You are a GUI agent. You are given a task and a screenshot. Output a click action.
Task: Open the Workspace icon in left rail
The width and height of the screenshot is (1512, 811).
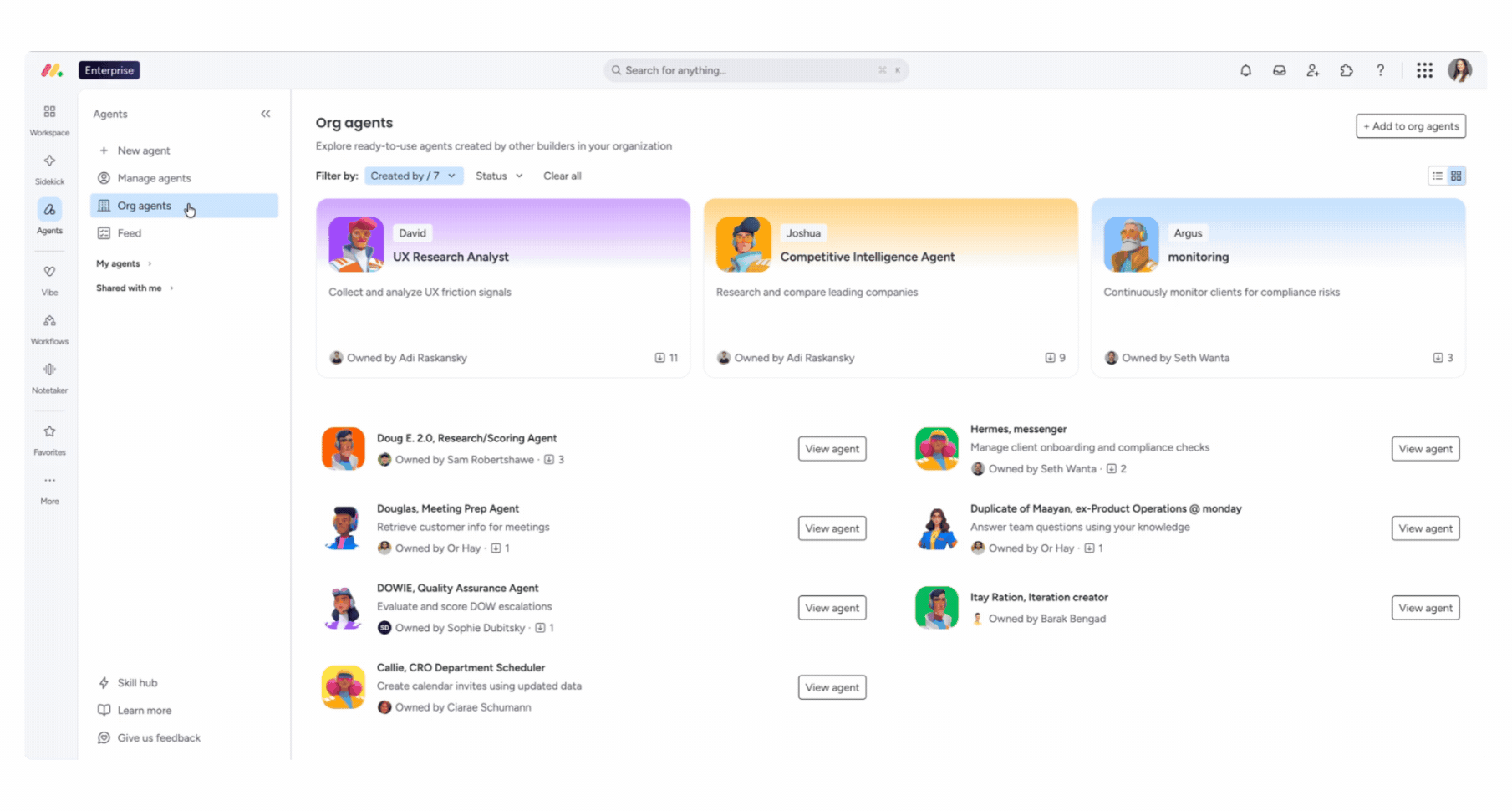point(49,120)
